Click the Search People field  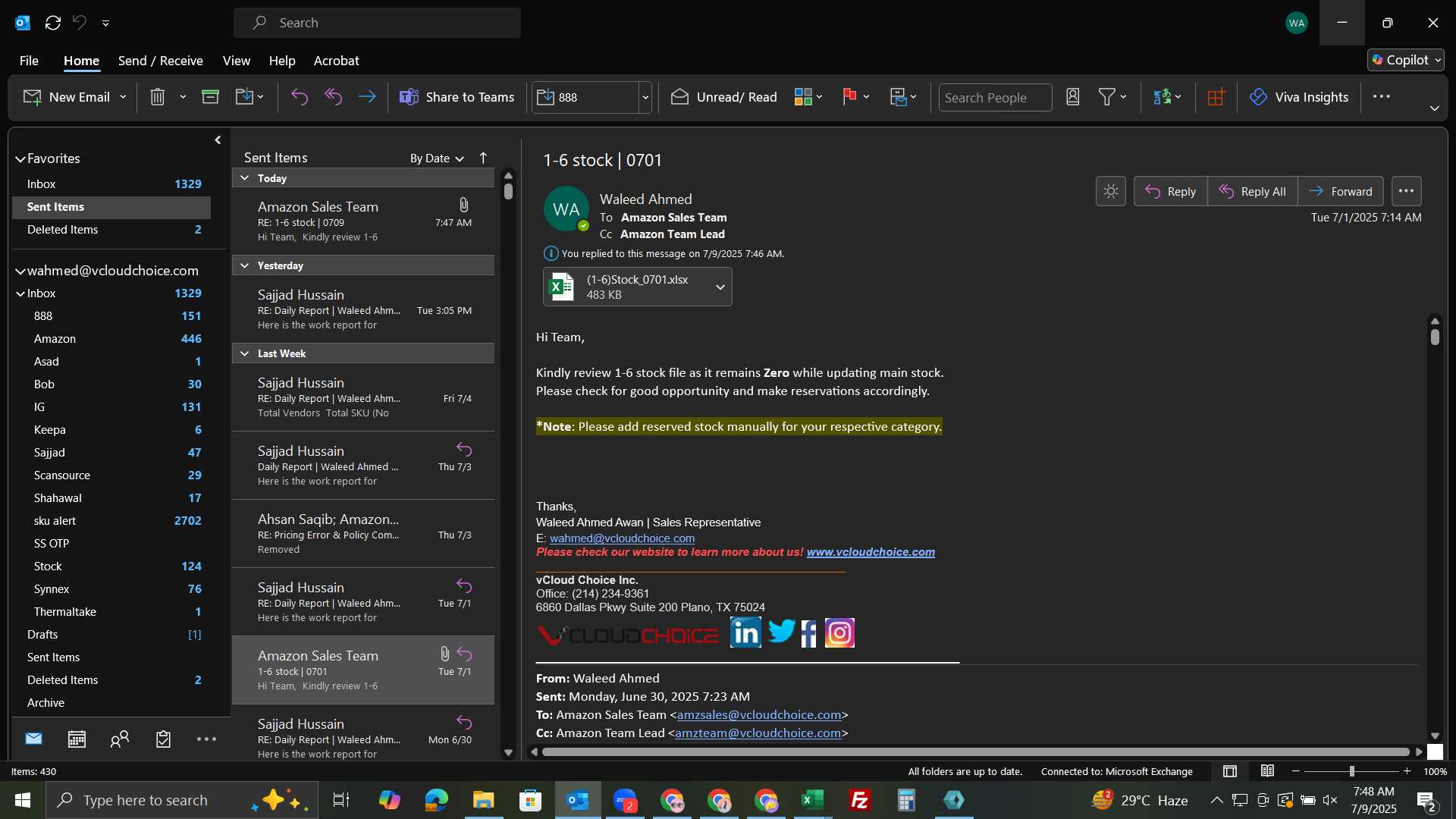995,97
